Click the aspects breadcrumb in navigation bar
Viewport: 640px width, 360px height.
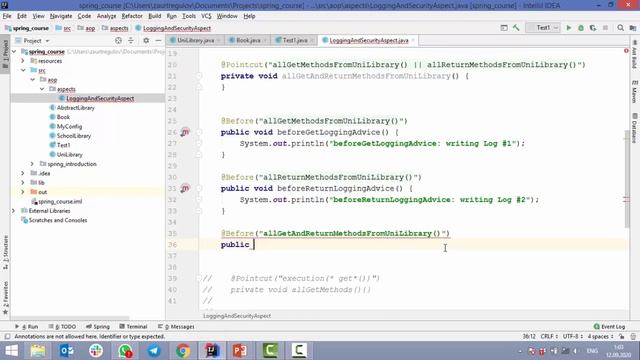pos(119,28)
